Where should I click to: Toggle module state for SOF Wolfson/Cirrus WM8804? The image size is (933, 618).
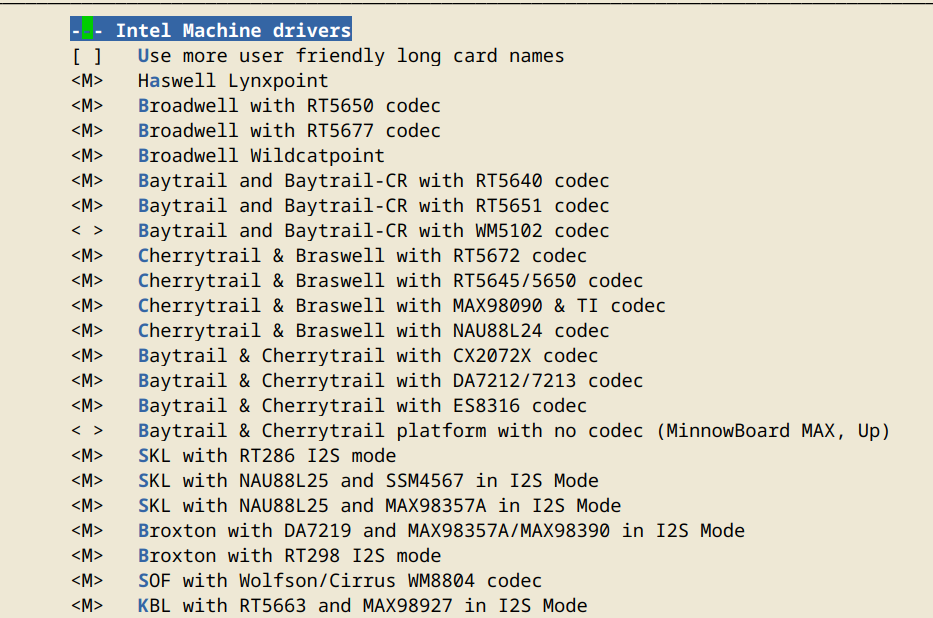tap(87, 581)
